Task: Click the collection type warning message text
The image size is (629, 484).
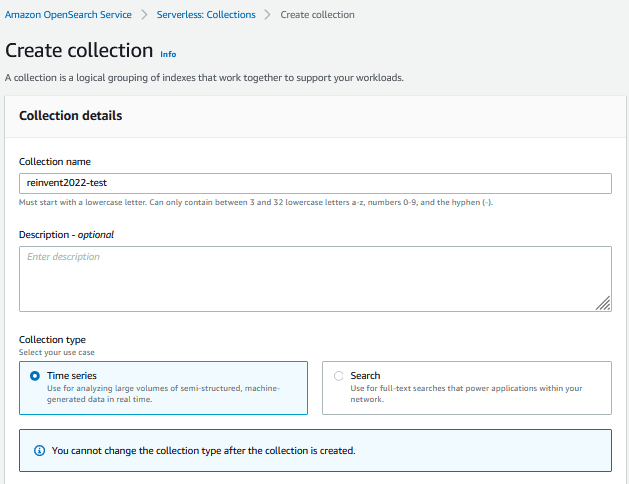Action: pyautogui.click(x=203, y=450)
